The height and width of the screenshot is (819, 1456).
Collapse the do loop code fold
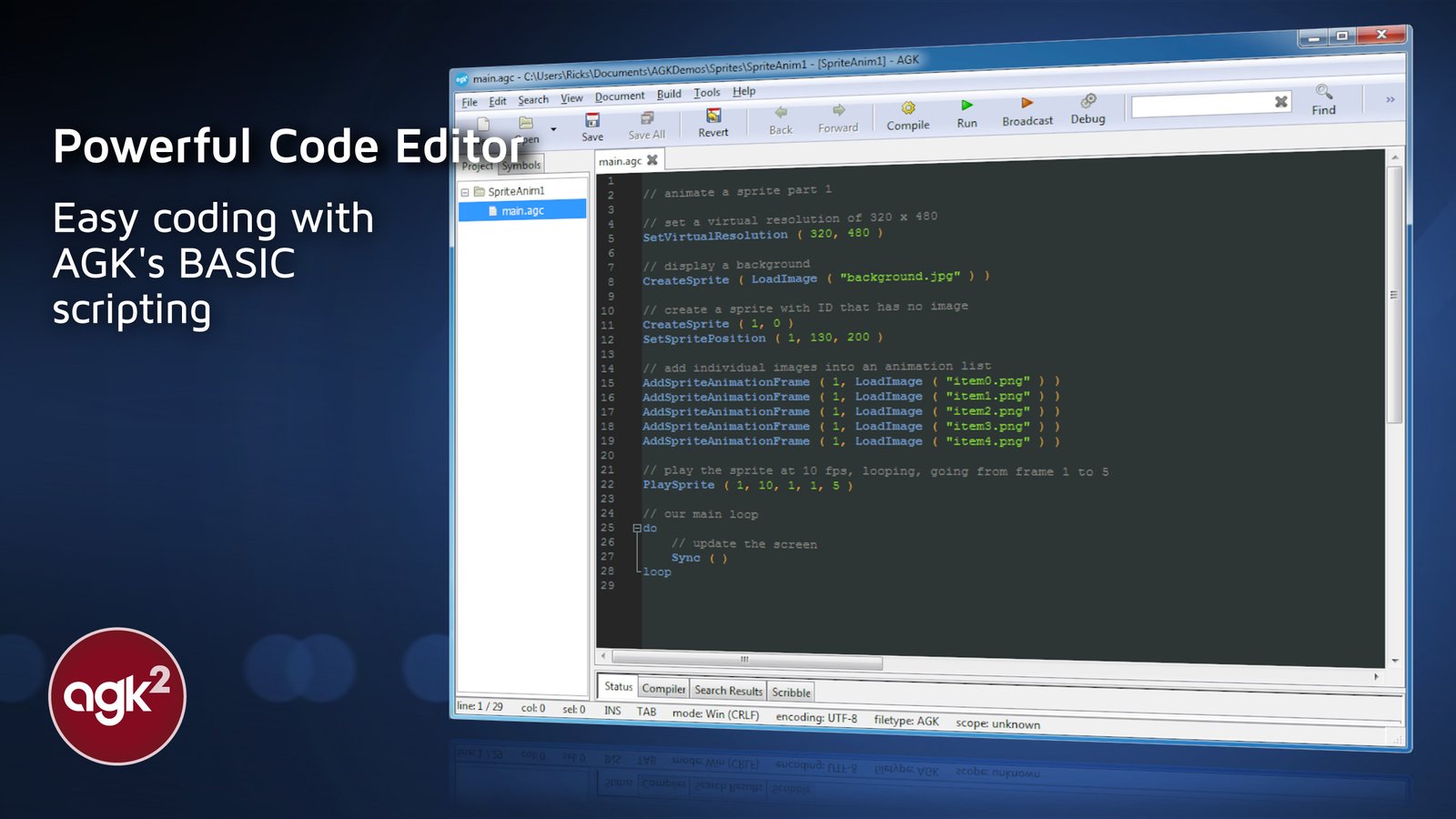[x=637, y=528]
